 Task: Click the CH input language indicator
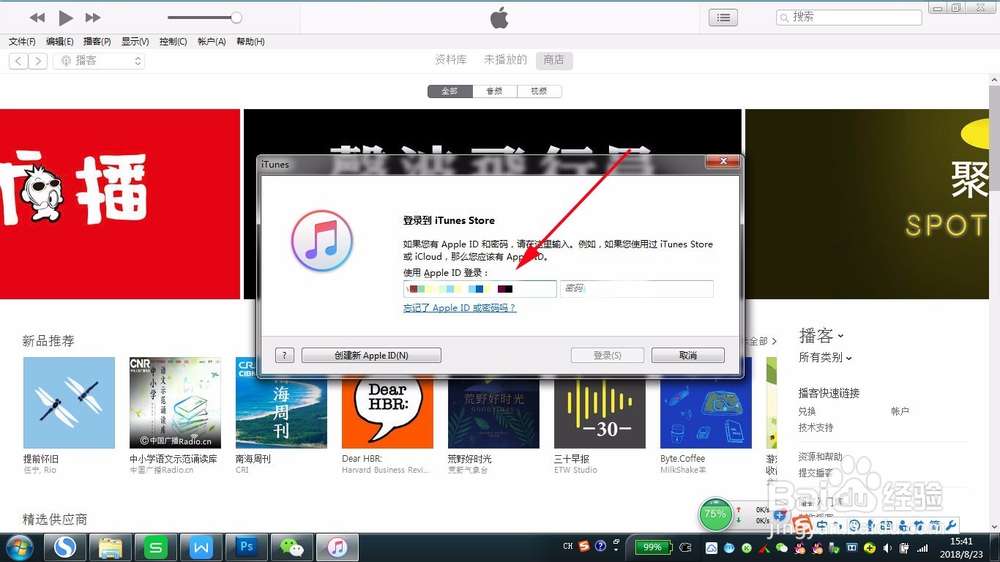coord(568,547)
